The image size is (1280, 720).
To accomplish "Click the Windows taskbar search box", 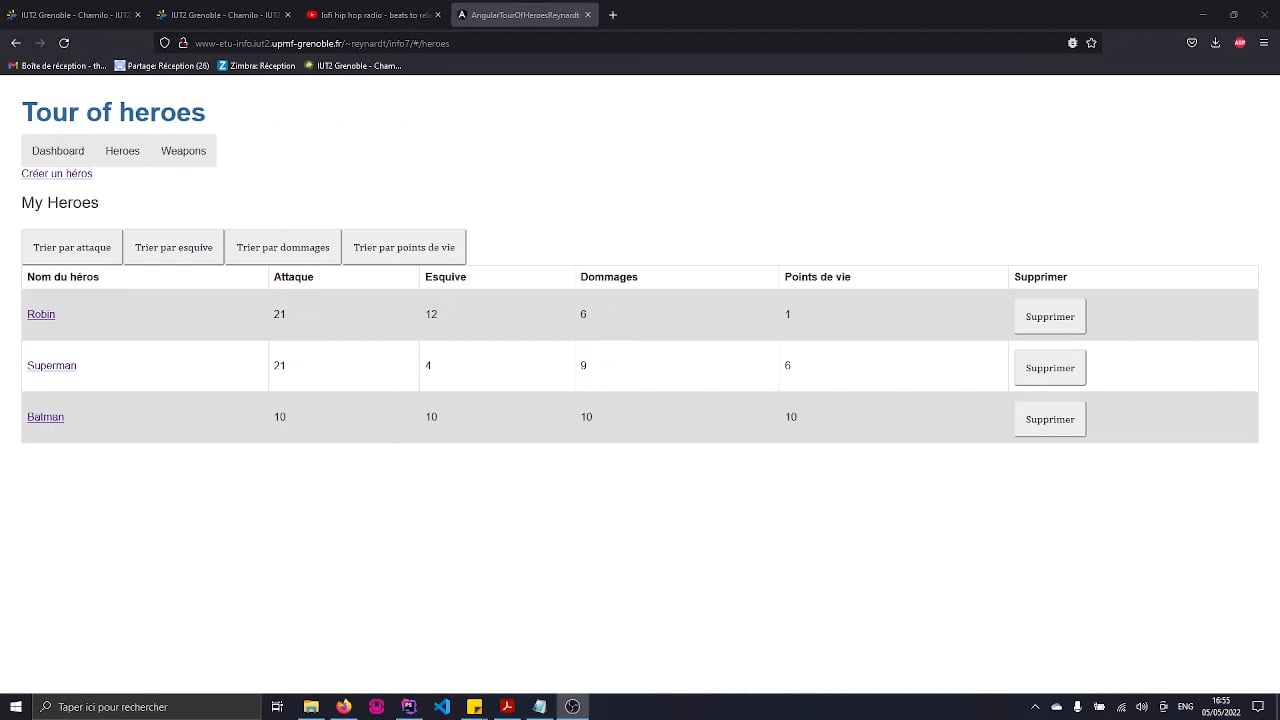I will point(146,707).
